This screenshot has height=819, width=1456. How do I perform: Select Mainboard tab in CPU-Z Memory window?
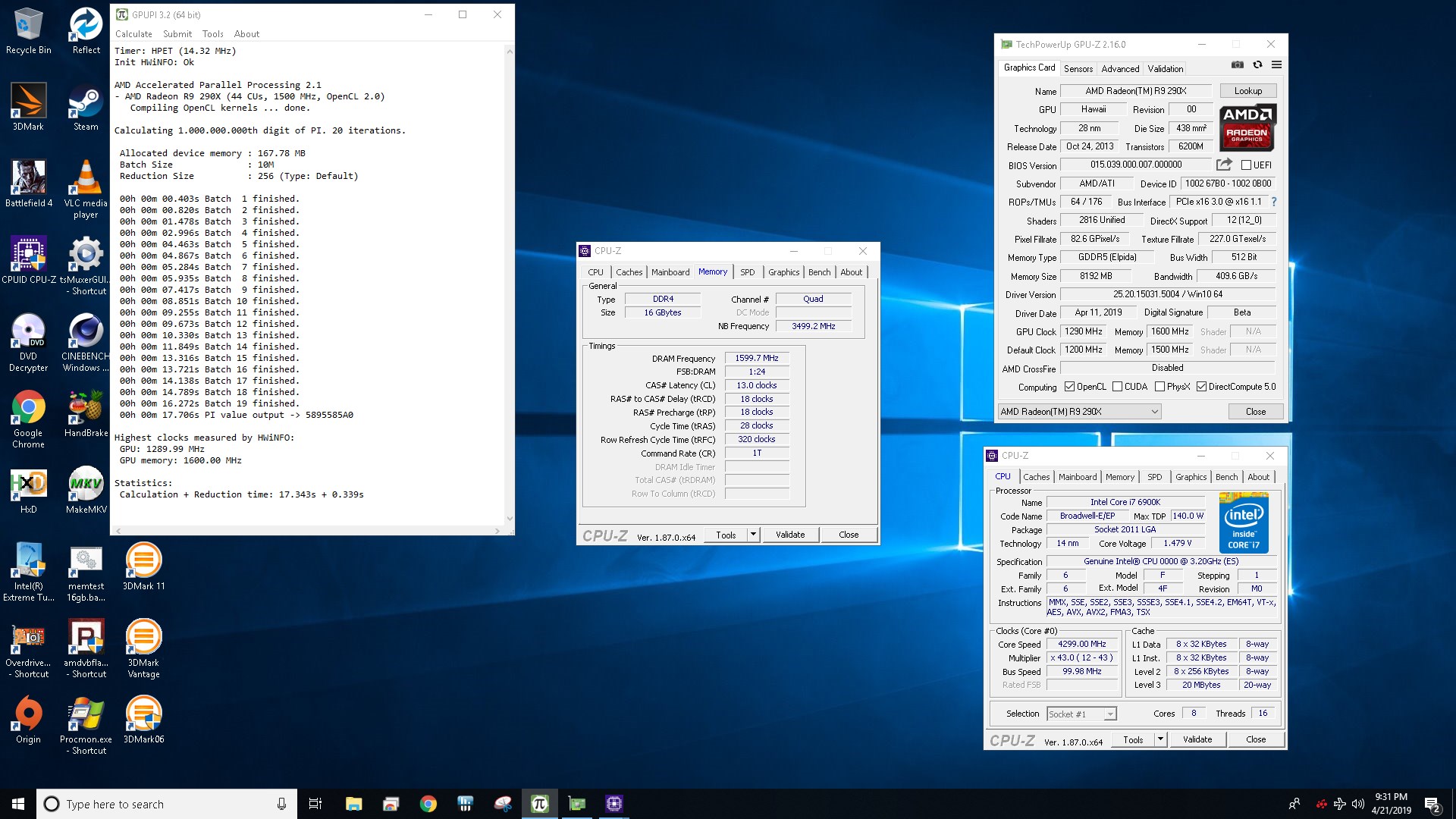670,272
